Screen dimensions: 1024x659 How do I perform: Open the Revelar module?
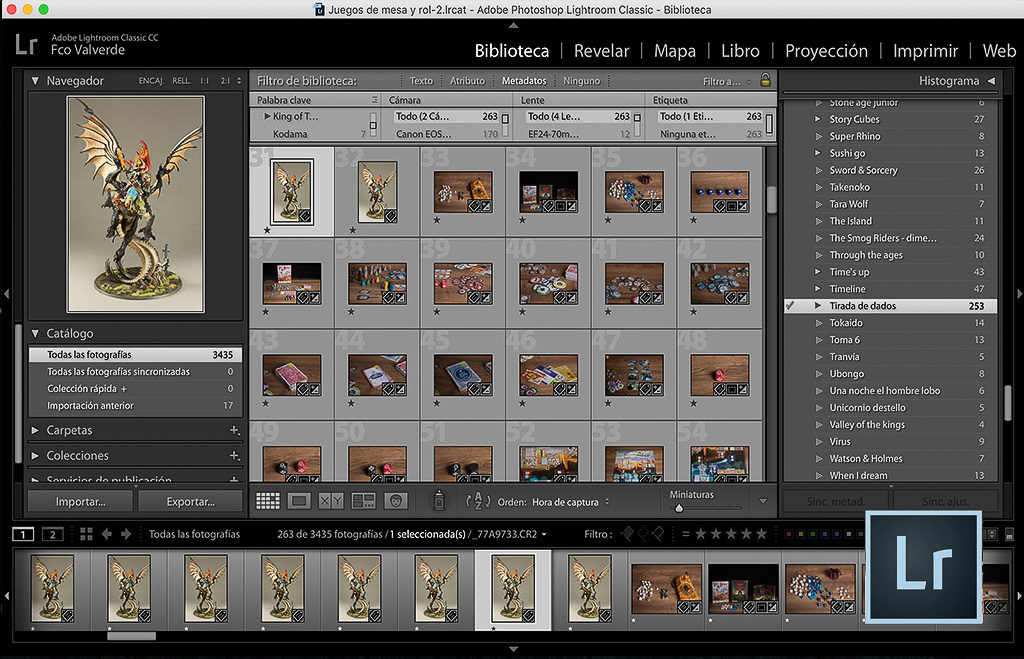(601, 51)
